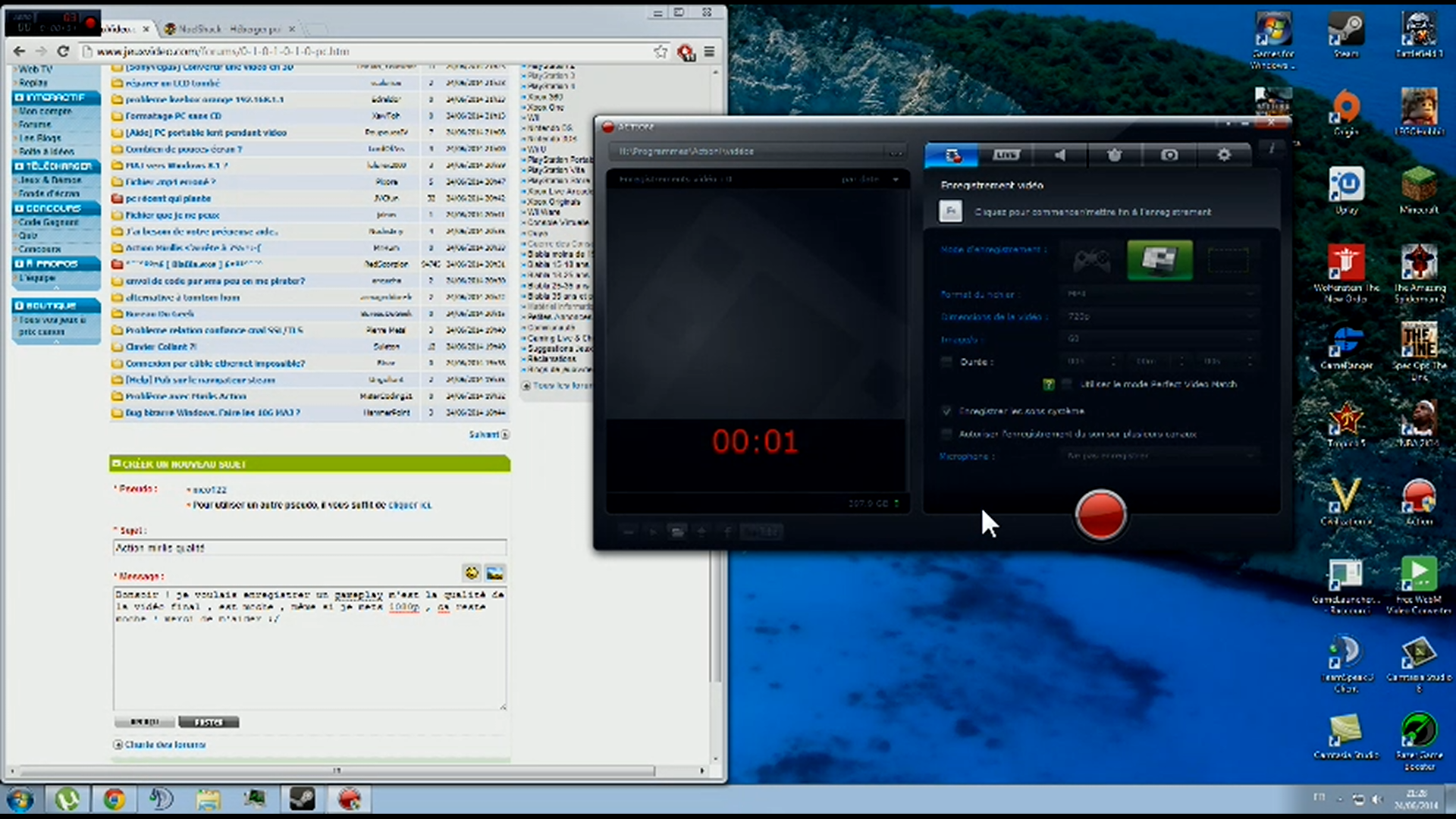Toggle Perfect Video Match mode checkbox
Image resolution: width=1456 pixels, height=819 pixels.
pyautogui.click(x=1067, y=384)
